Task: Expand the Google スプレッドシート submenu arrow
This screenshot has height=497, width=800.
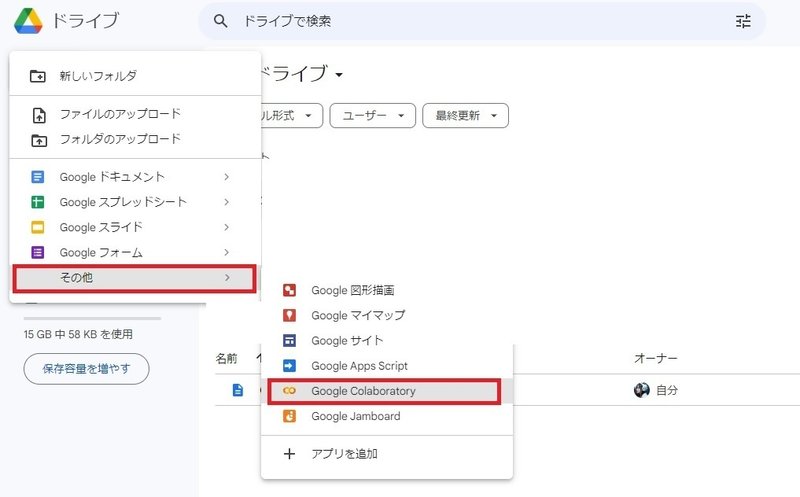Action: click(x=227, y=202)
